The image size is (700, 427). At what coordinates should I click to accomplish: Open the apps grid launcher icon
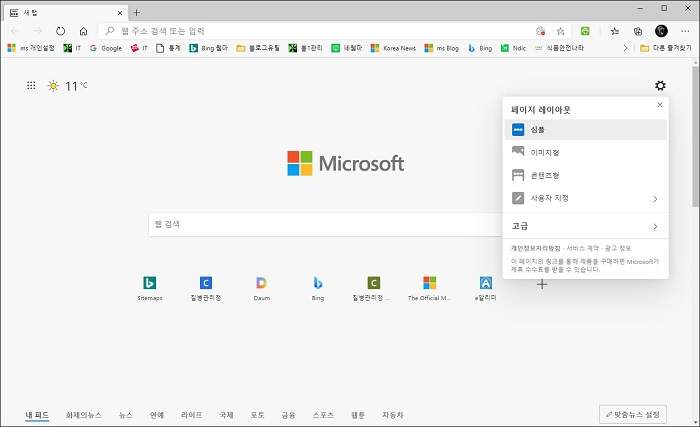[31, 85]
